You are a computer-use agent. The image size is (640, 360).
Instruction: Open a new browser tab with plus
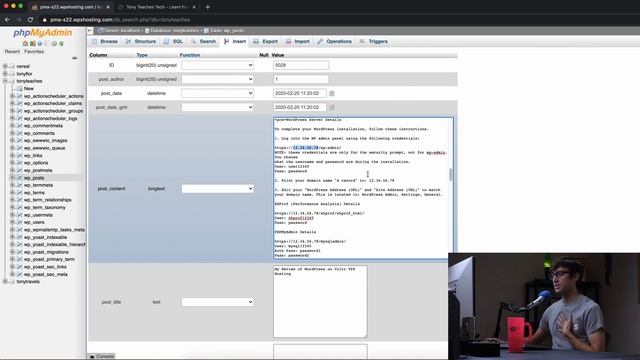[x=208, y=7]
